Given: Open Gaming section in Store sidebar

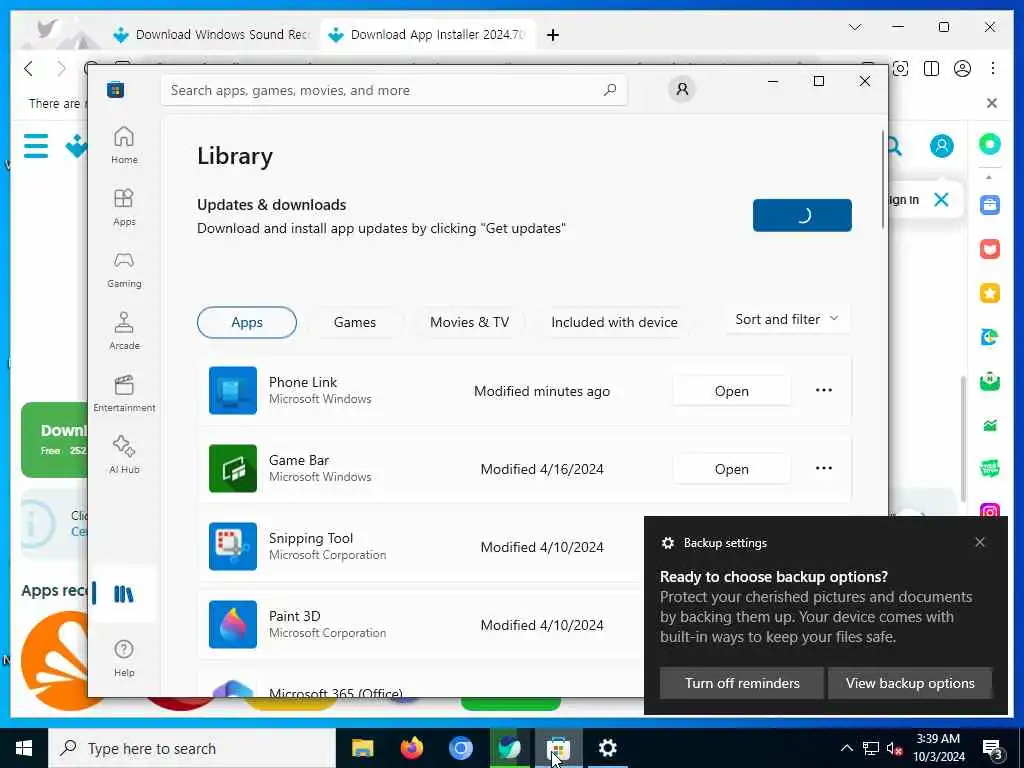Looking at the screenshot, I should [x=124, y=269].
